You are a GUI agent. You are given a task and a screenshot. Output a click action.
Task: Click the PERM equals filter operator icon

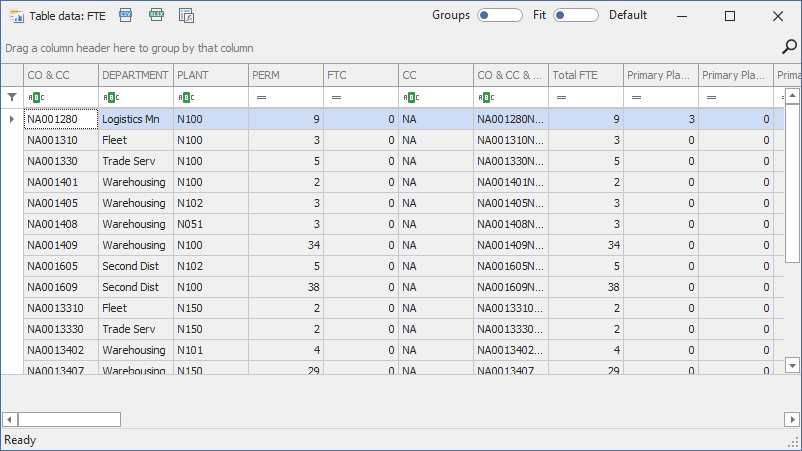pyautogui.click(x=261, y=97)
